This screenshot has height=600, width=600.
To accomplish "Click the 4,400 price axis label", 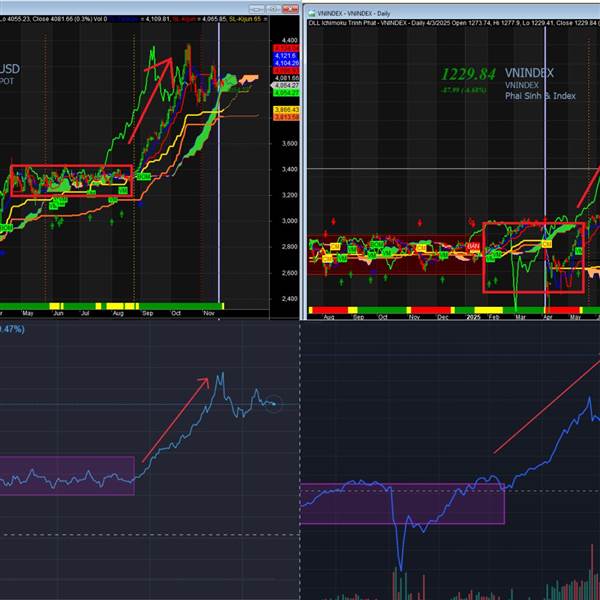I will (289, 40).
